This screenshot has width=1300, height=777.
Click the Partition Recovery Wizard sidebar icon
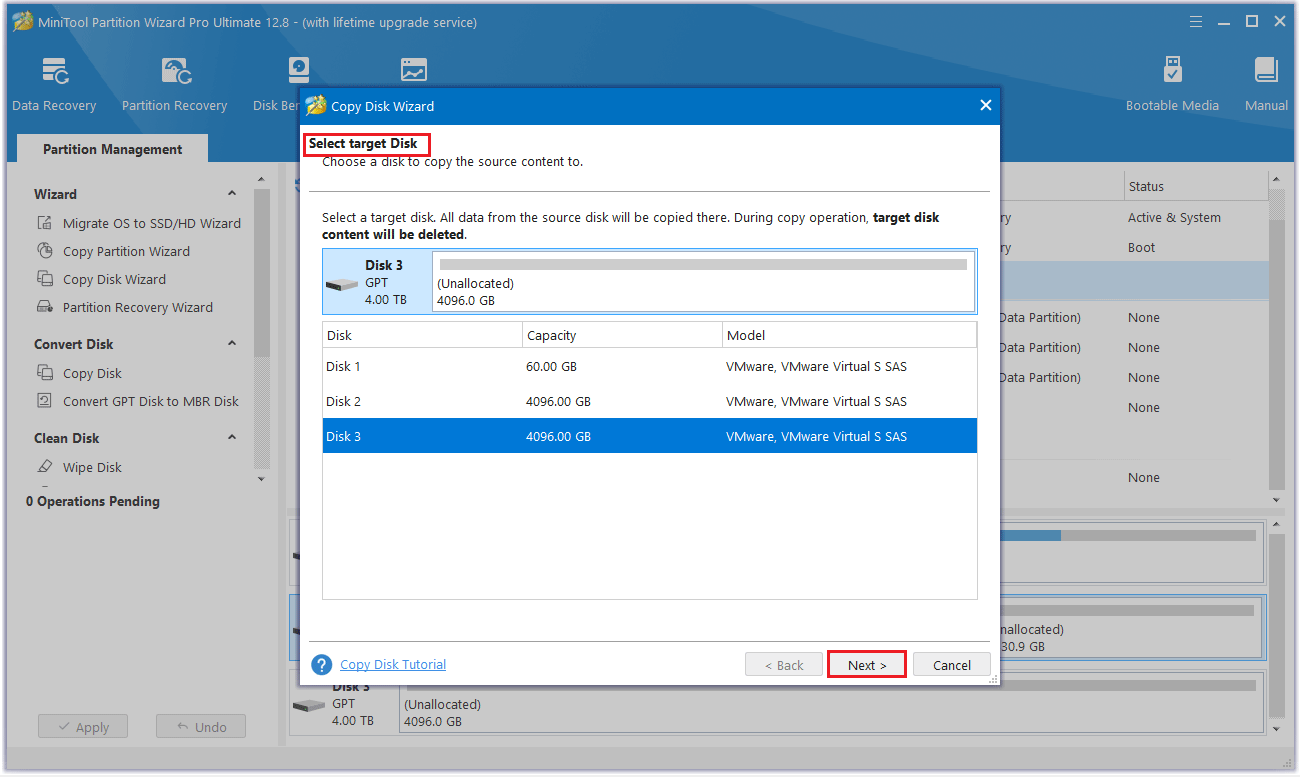(x=45, y=307)
